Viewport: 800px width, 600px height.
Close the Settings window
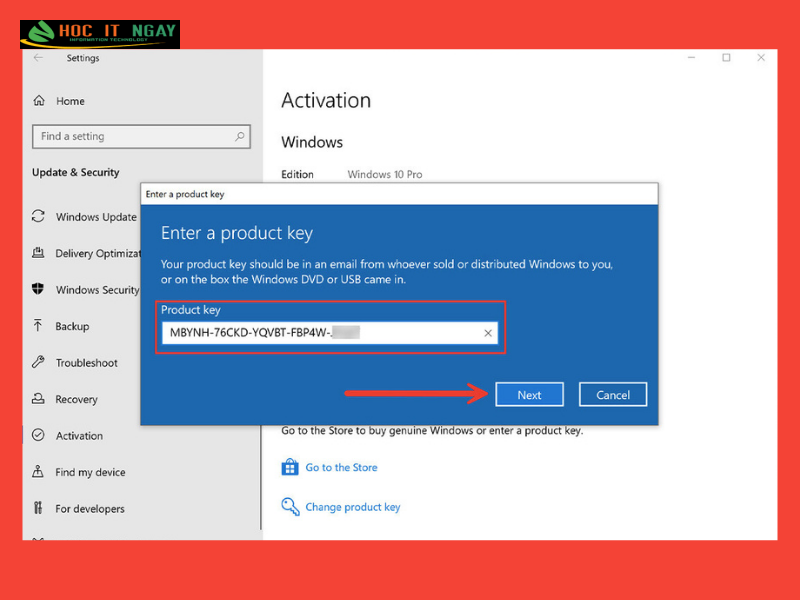point(761,58)
